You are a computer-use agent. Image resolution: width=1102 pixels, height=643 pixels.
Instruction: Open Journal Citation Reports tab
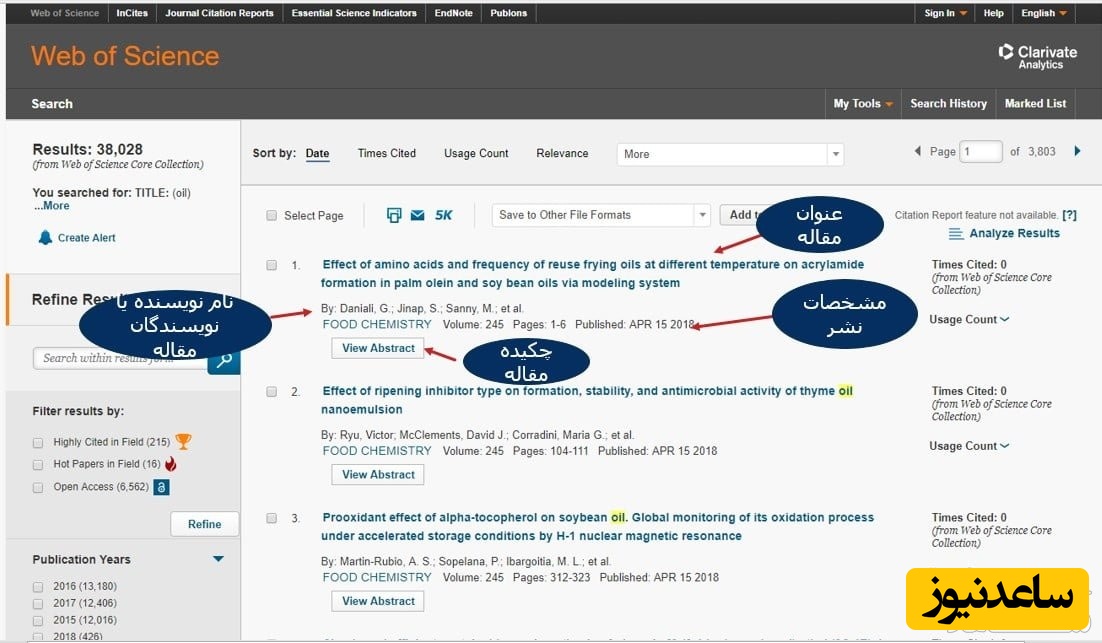pos(219,13)
